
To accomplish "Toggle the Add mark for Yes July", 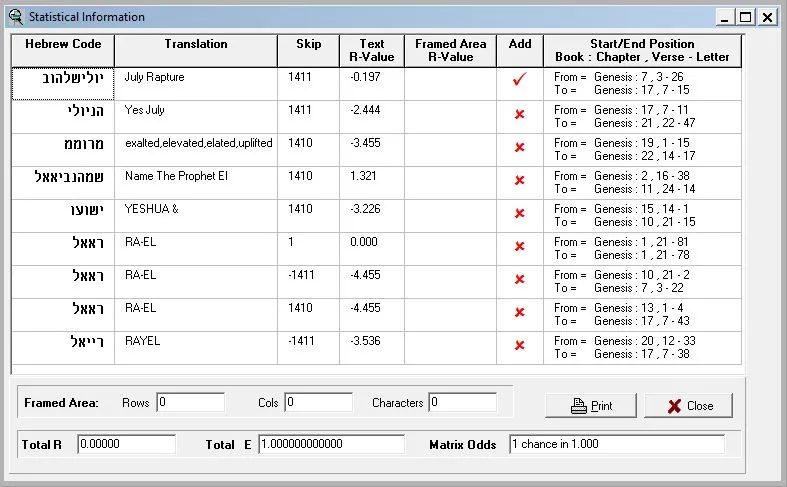I will click(519, 115).
